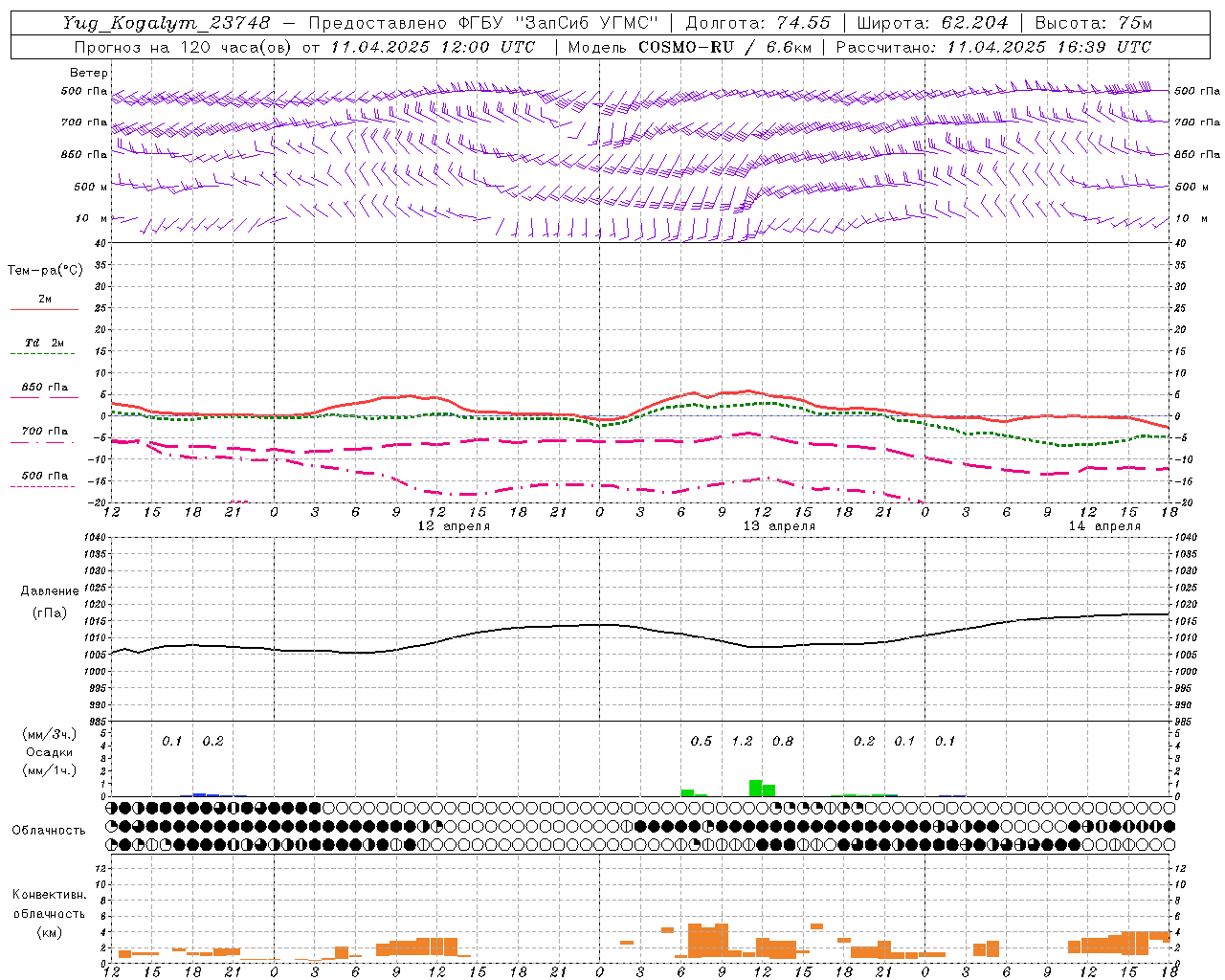Screen dimensions: 1225x980
Task: Click the Давление pressure panel label
Action: click(50, 591)
